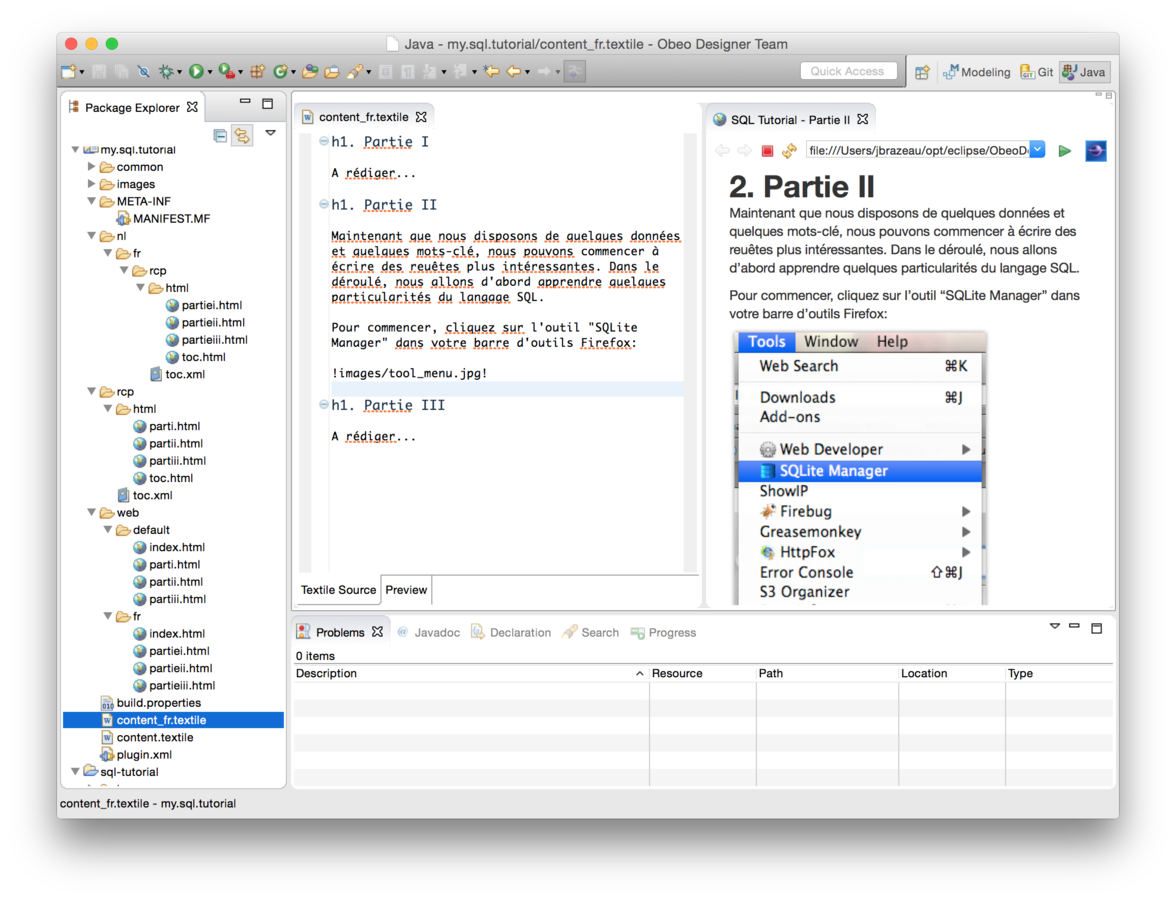Select content.textile file

click(x=147, y=737)
